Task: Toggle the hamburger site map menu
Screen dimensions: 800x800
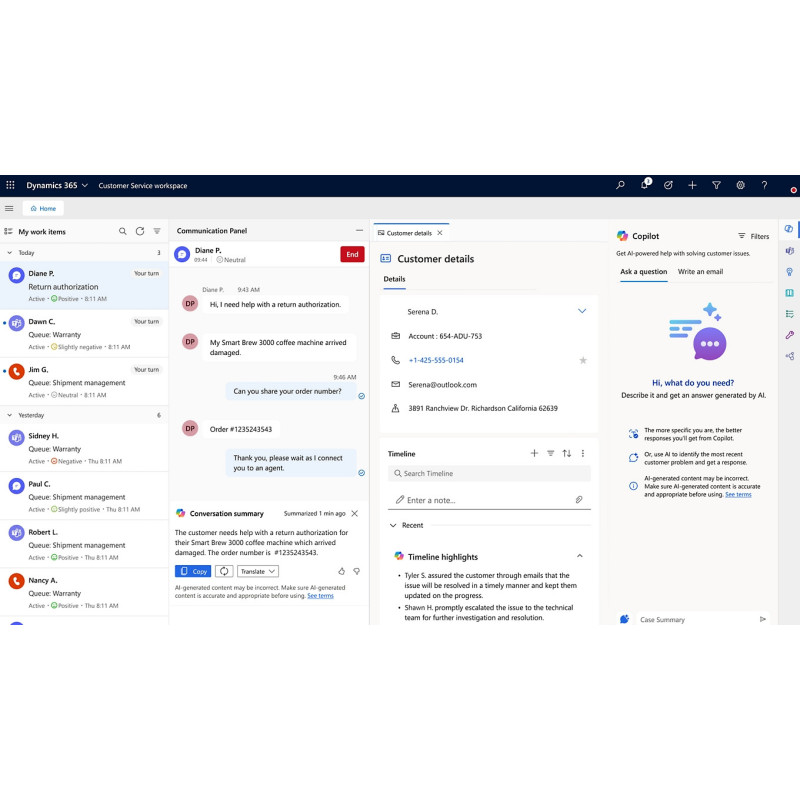Action: tap(9, 208)
